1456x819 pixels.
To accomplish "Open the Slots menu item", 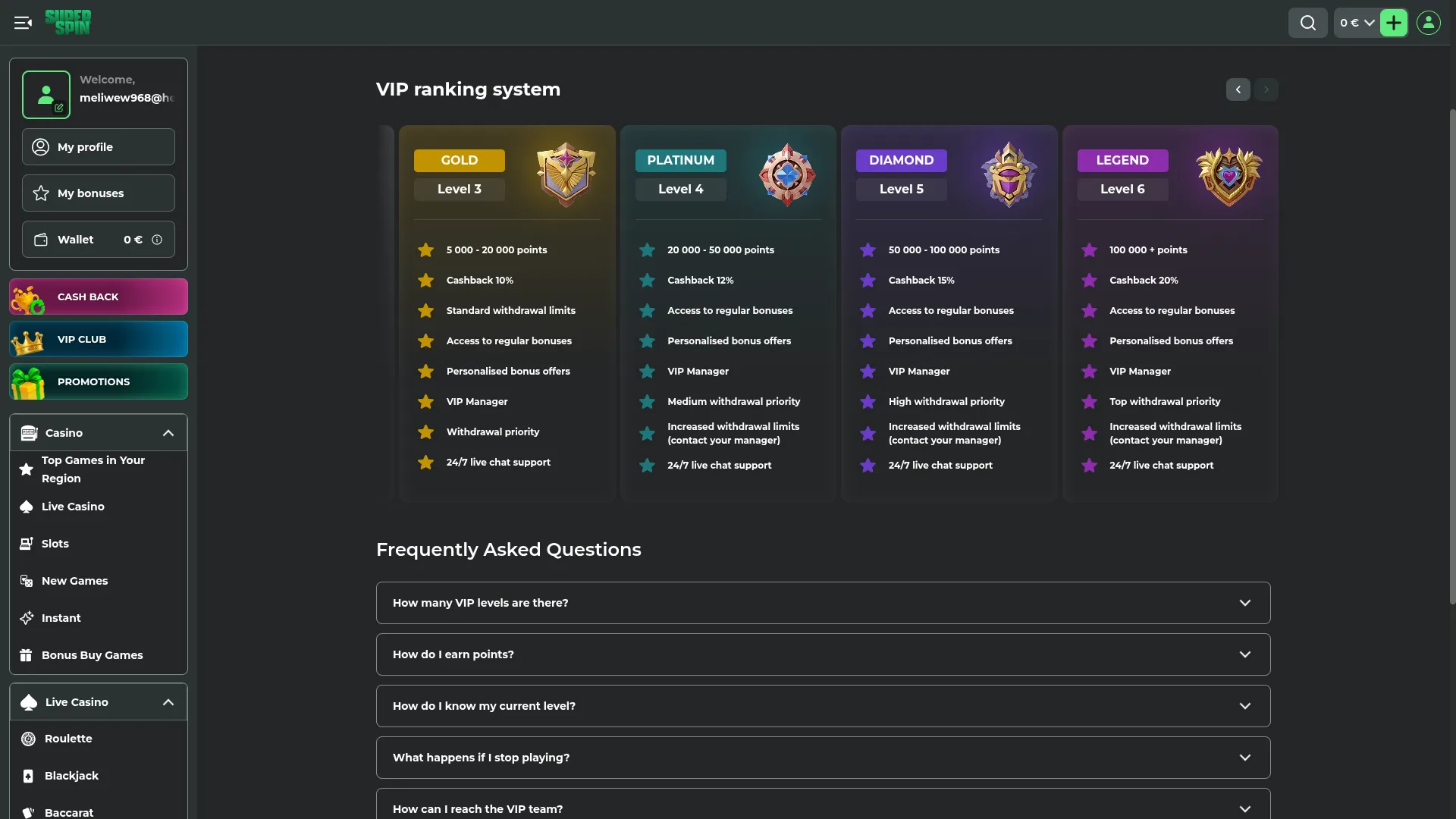I will click(x=55, y=544).
